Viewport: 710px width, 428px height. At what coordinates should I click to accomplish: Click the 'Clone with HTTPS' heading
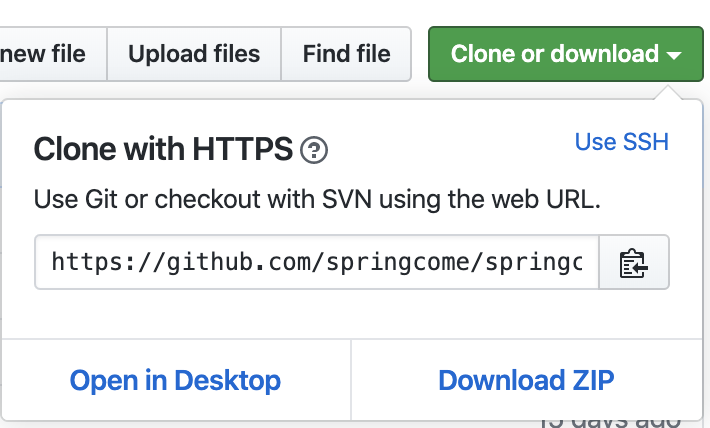[164, 150]
